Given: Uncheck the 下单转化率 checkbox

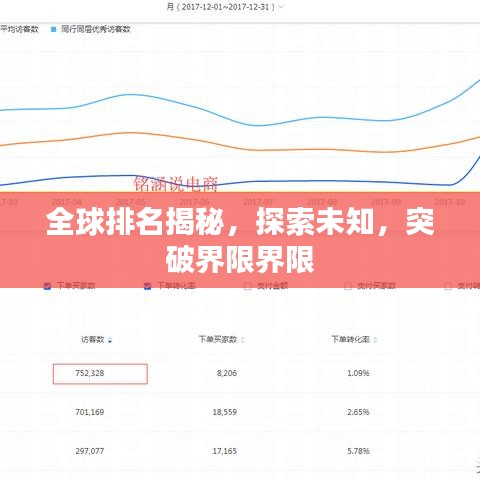Looking at the screenshot, I should click(147, 286).
